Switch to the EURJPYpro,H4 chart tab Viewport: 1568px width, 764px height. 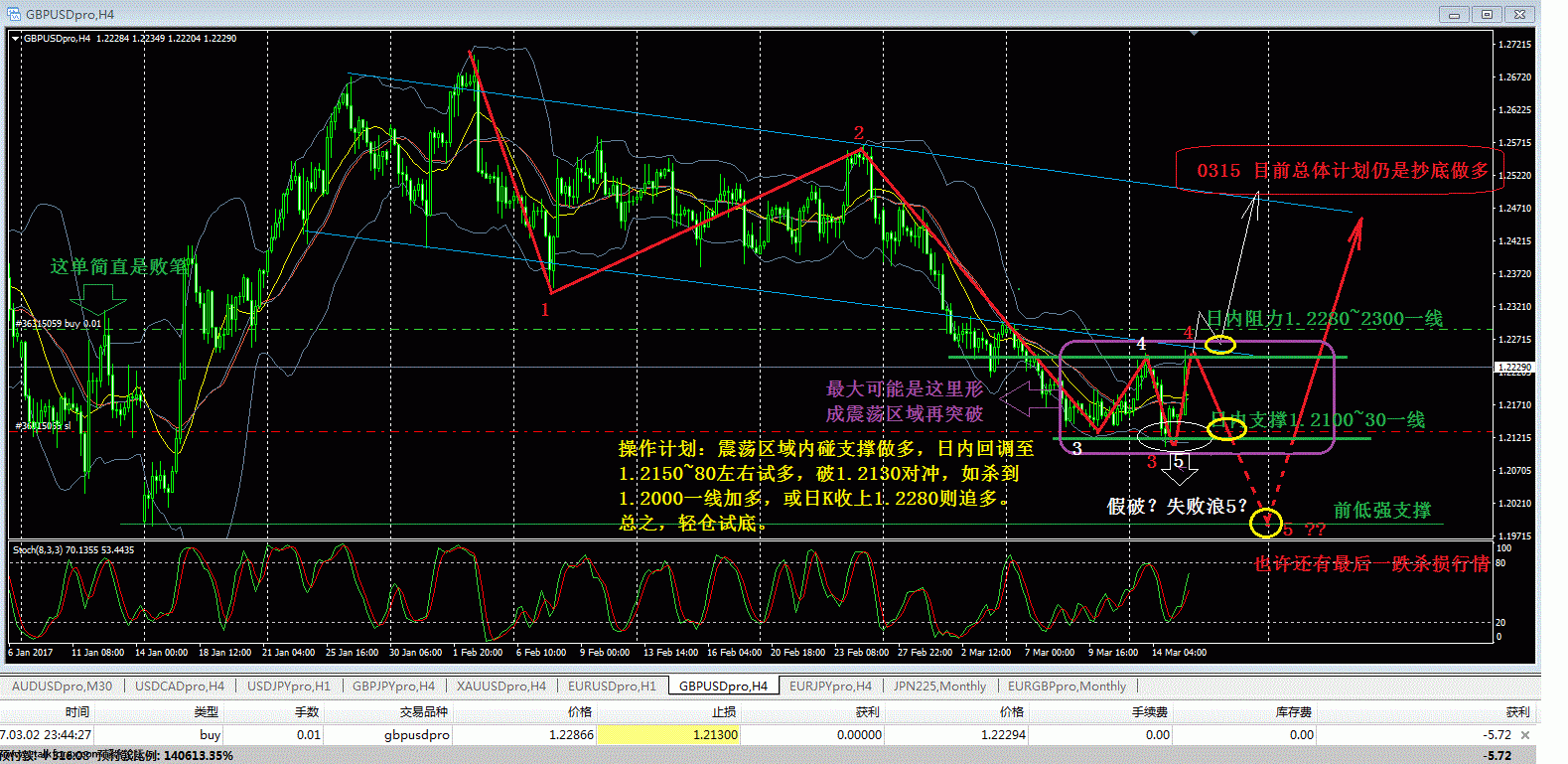[830, 687]
